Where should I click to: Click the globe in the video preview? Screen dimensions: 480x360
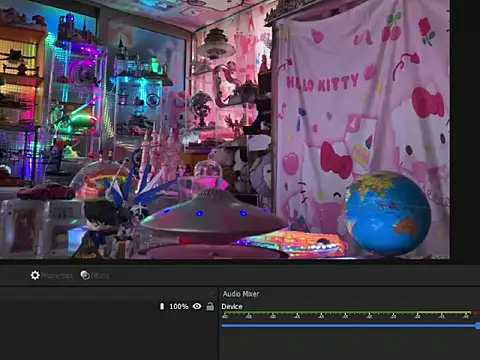[388, 214]
